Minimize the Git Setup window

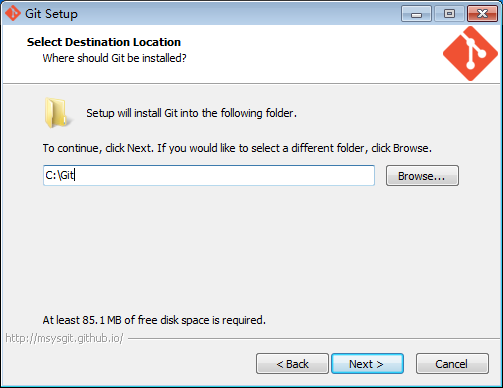point(416,14)
